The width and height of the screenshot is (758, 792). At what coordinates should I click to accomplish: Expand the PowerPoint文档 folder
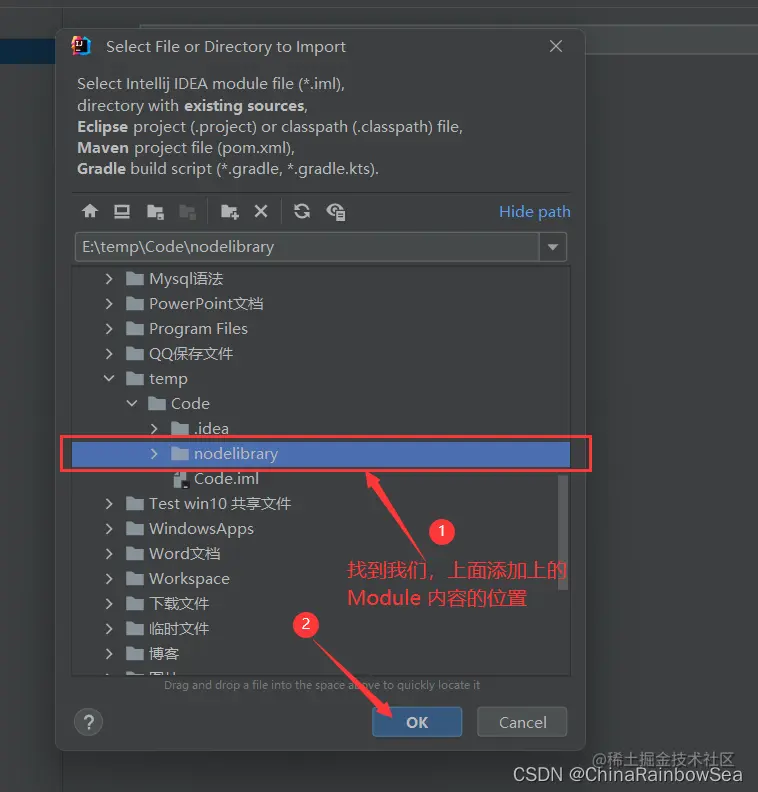(x=109, y=304)
